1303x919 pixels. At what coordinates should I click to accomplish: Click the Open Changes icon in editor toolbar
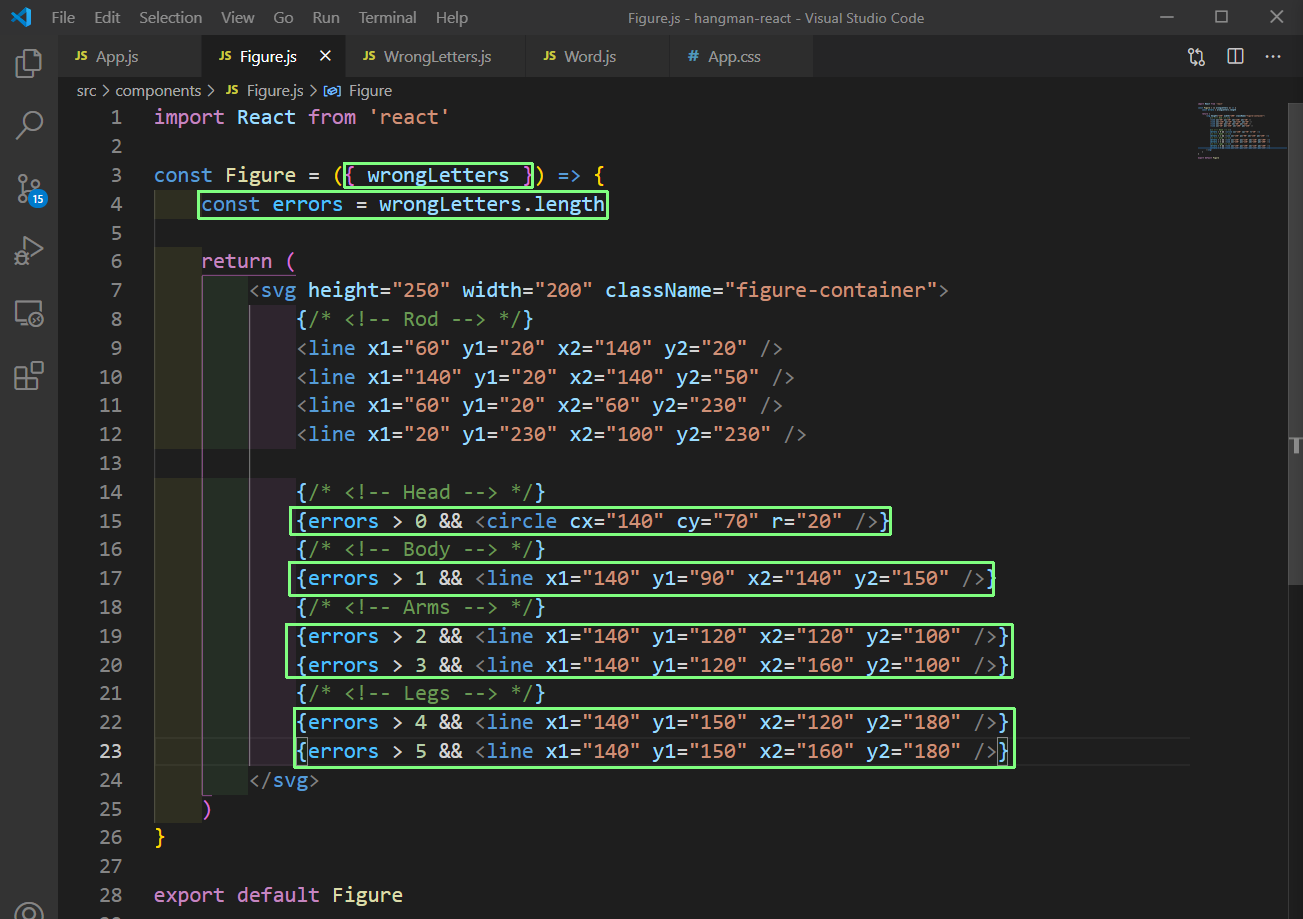(x=1196, y=57)
